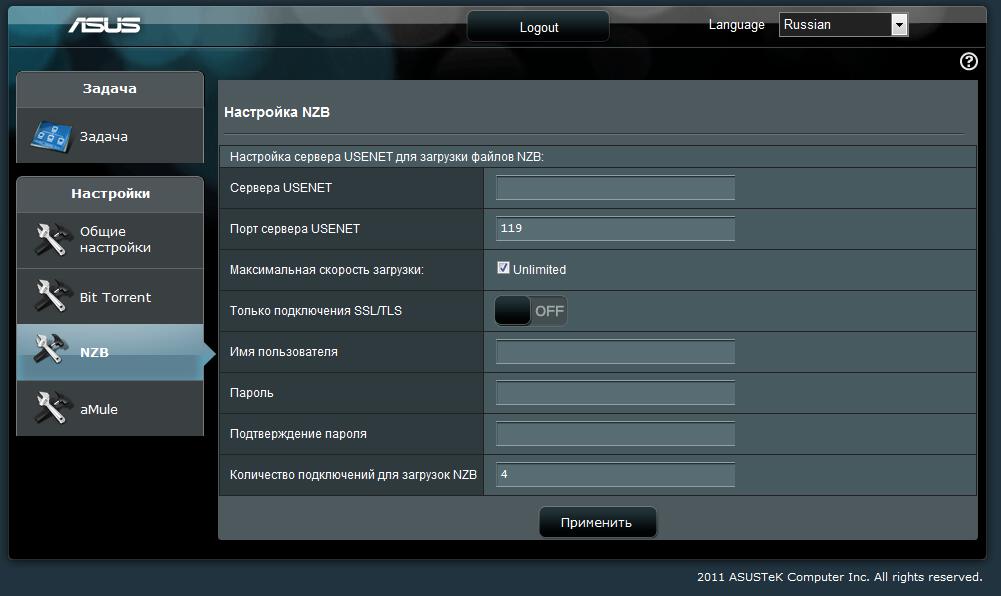
Task: Click the ASUSTeK copyright text
Action: (x=839, y=577)
